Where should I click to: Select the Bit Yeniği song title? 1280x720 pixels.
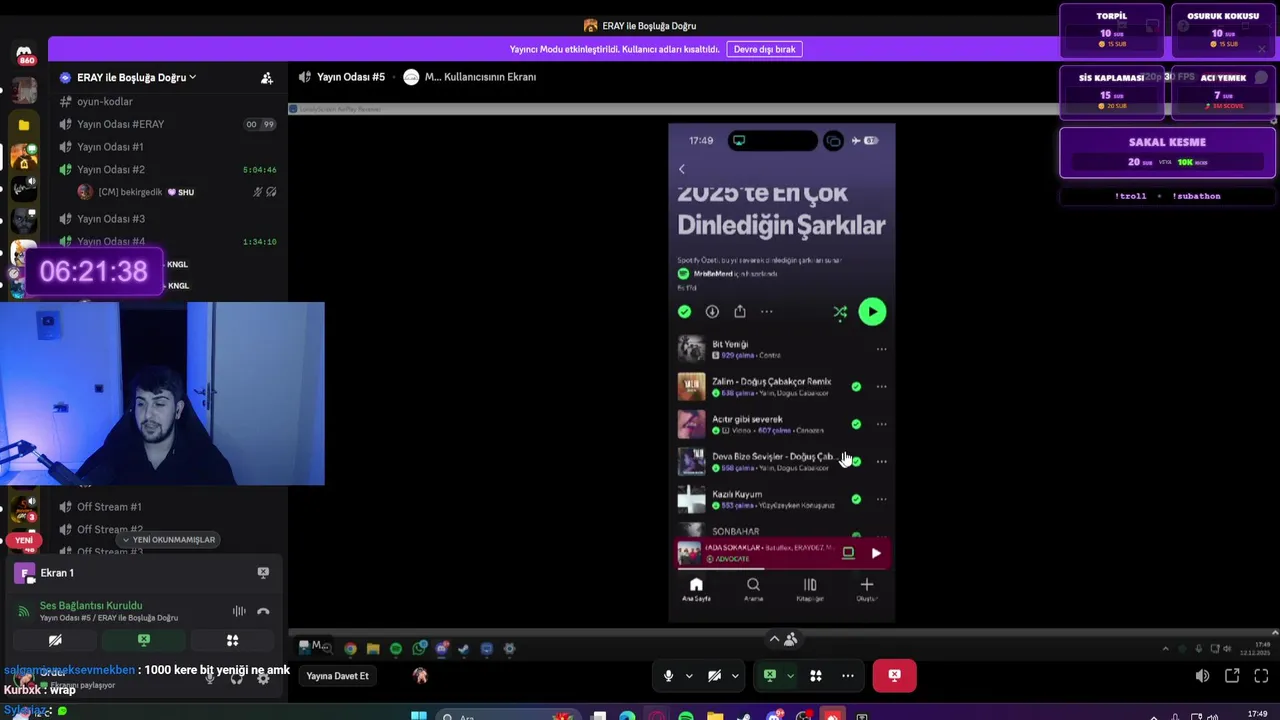[x=730, y=344]
